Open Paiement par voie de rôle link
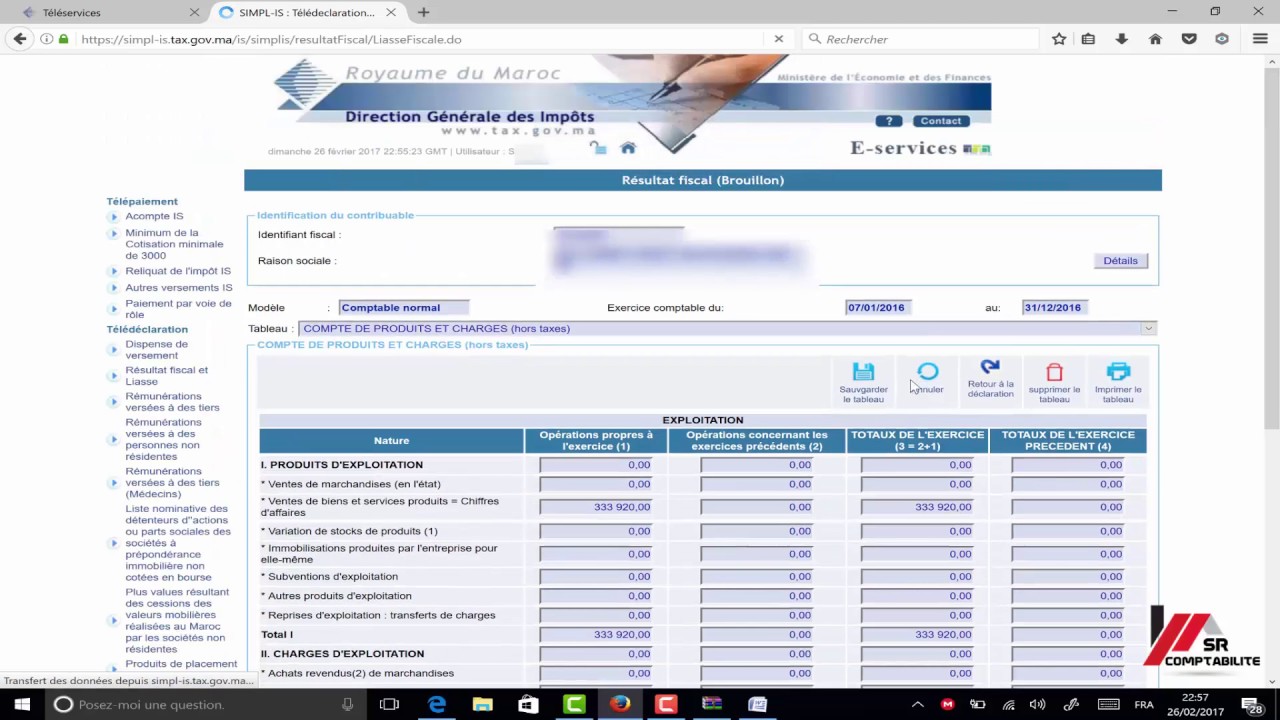The image size is (1280, 720). (x=178, y=309)
